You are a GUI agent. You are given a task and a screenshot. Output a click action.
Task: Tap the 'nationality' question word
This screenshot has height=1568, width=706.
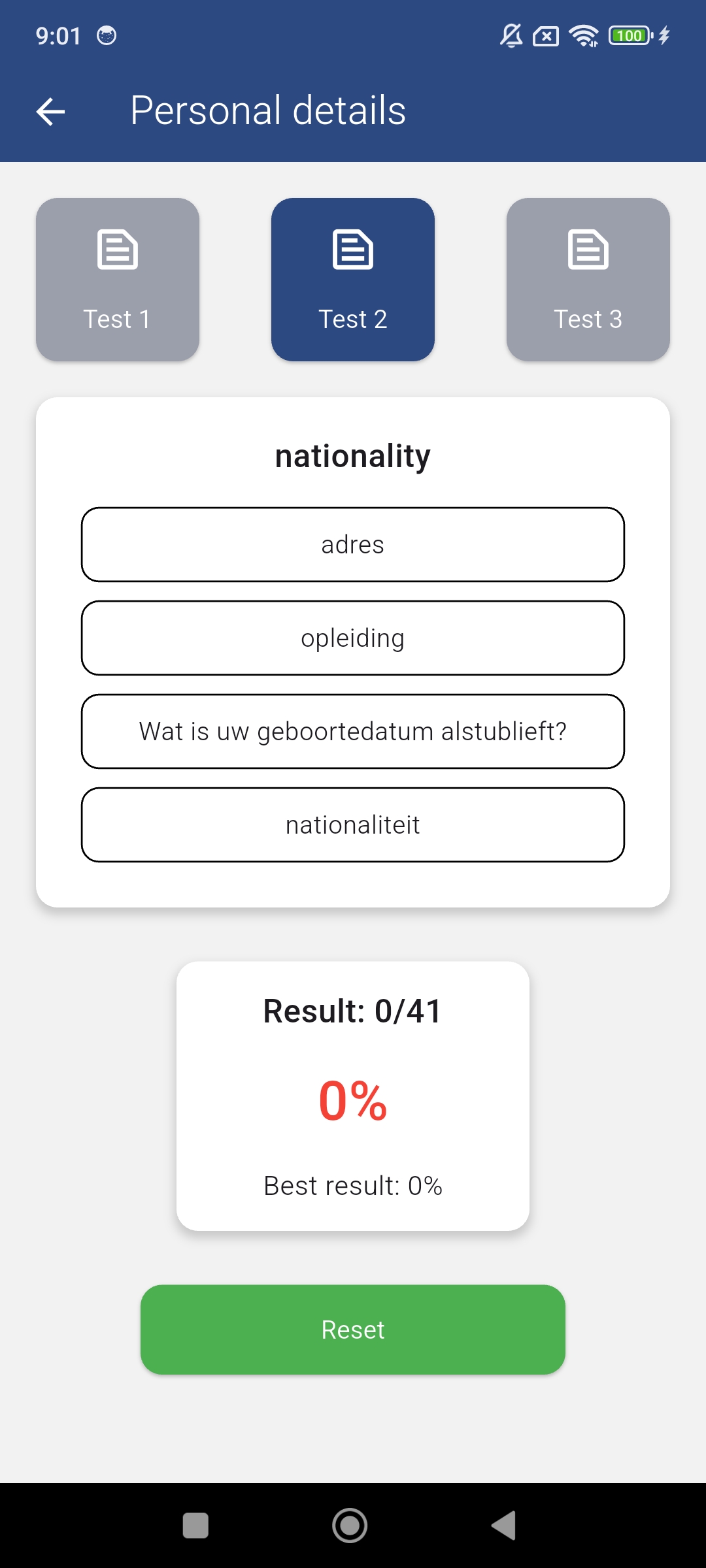coord(353,456)
